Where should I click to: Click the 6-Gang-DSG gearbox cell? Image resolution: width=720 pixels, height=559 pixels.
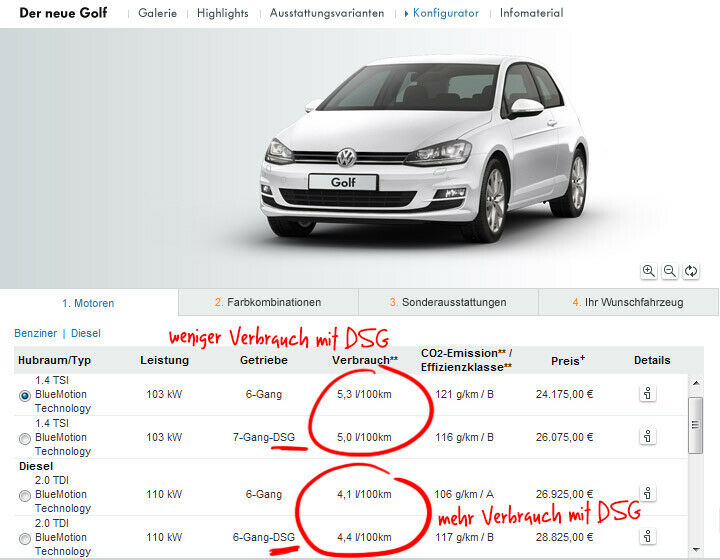click(264, 537)
